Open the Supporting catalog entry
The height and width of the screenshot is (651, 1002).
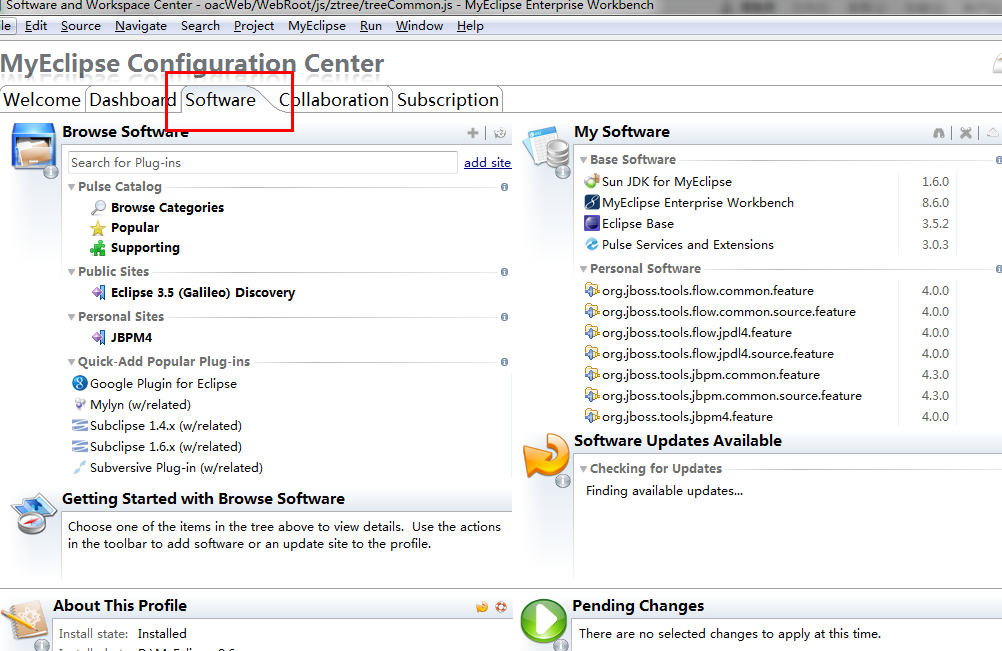[145, 248]
